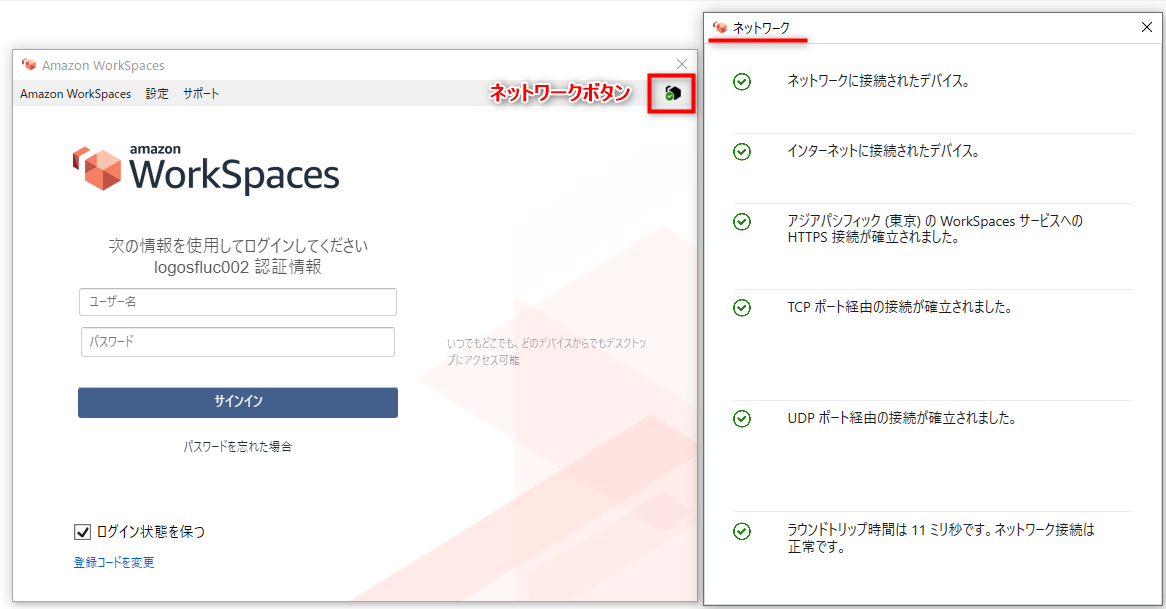Click the 次の情報を使用してログインしてください text
The image size is (1166, 609).
coord(238,245)
